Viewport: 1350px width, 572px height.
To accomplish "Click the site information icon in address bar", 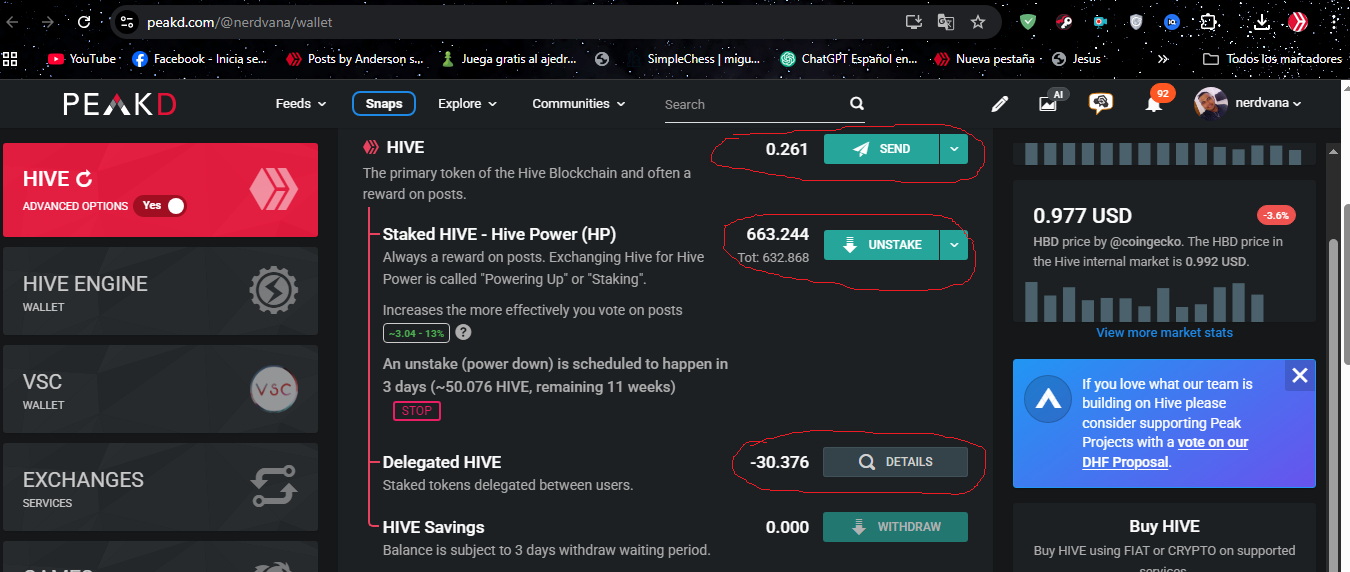I will [125, 21].
